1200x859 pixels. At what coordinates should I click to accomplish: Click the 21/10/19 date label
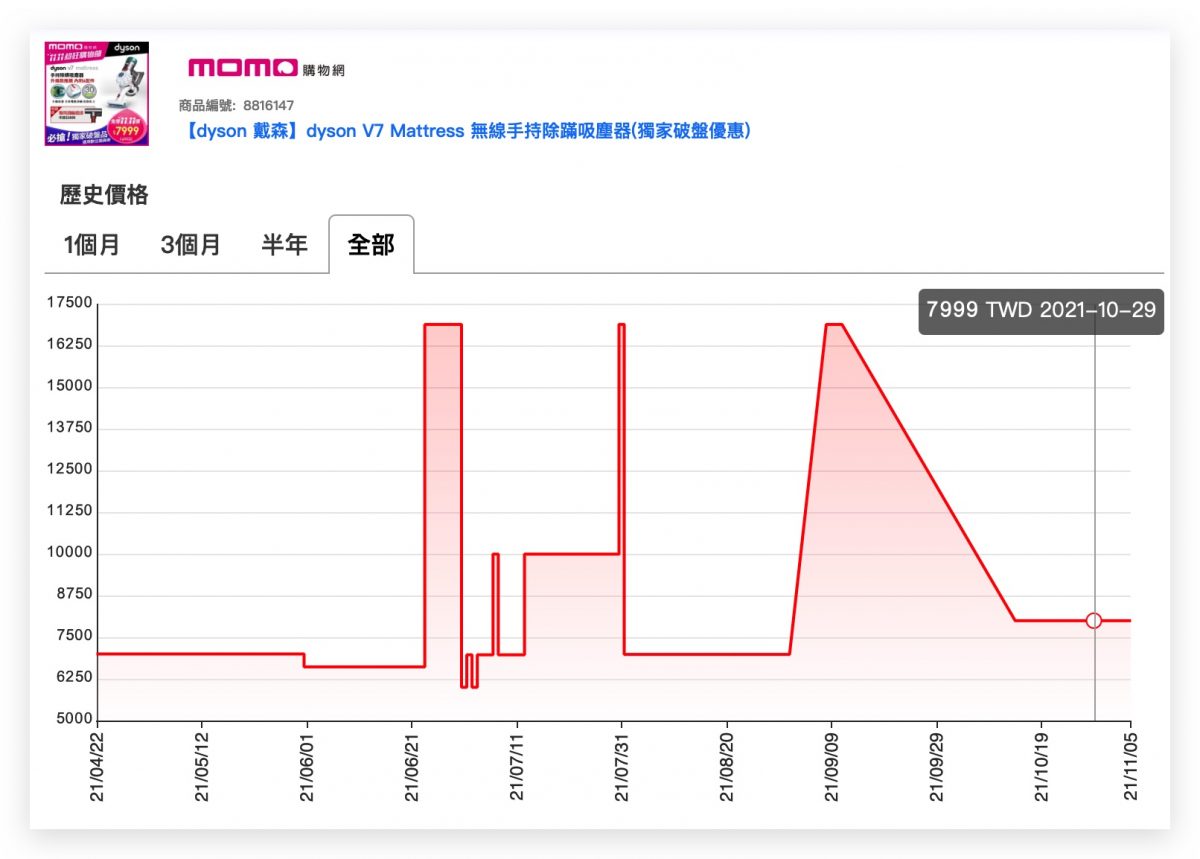point(1042,766)
